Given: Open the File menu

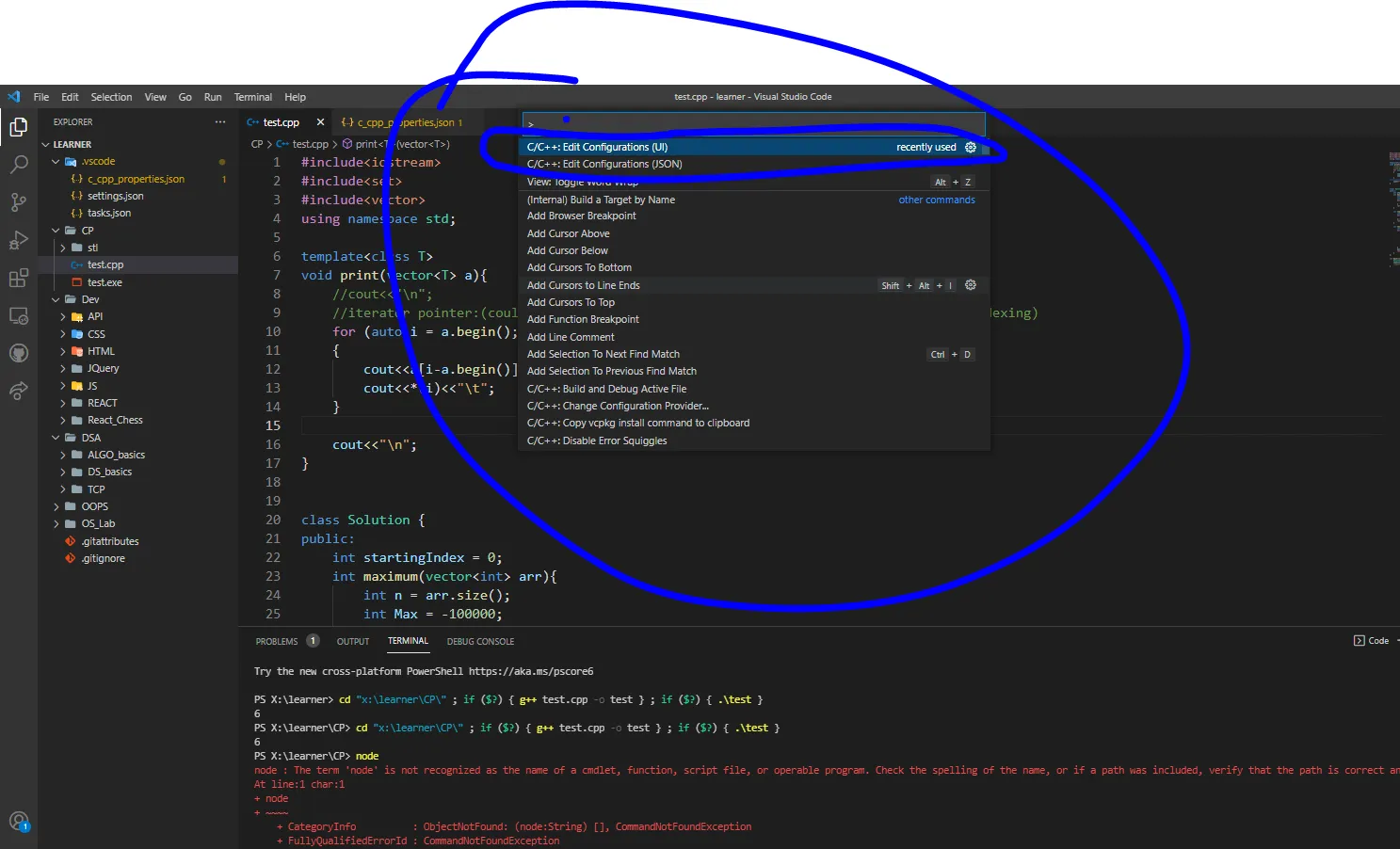Looking at the screenshot, I should click(x=41, y=97).
